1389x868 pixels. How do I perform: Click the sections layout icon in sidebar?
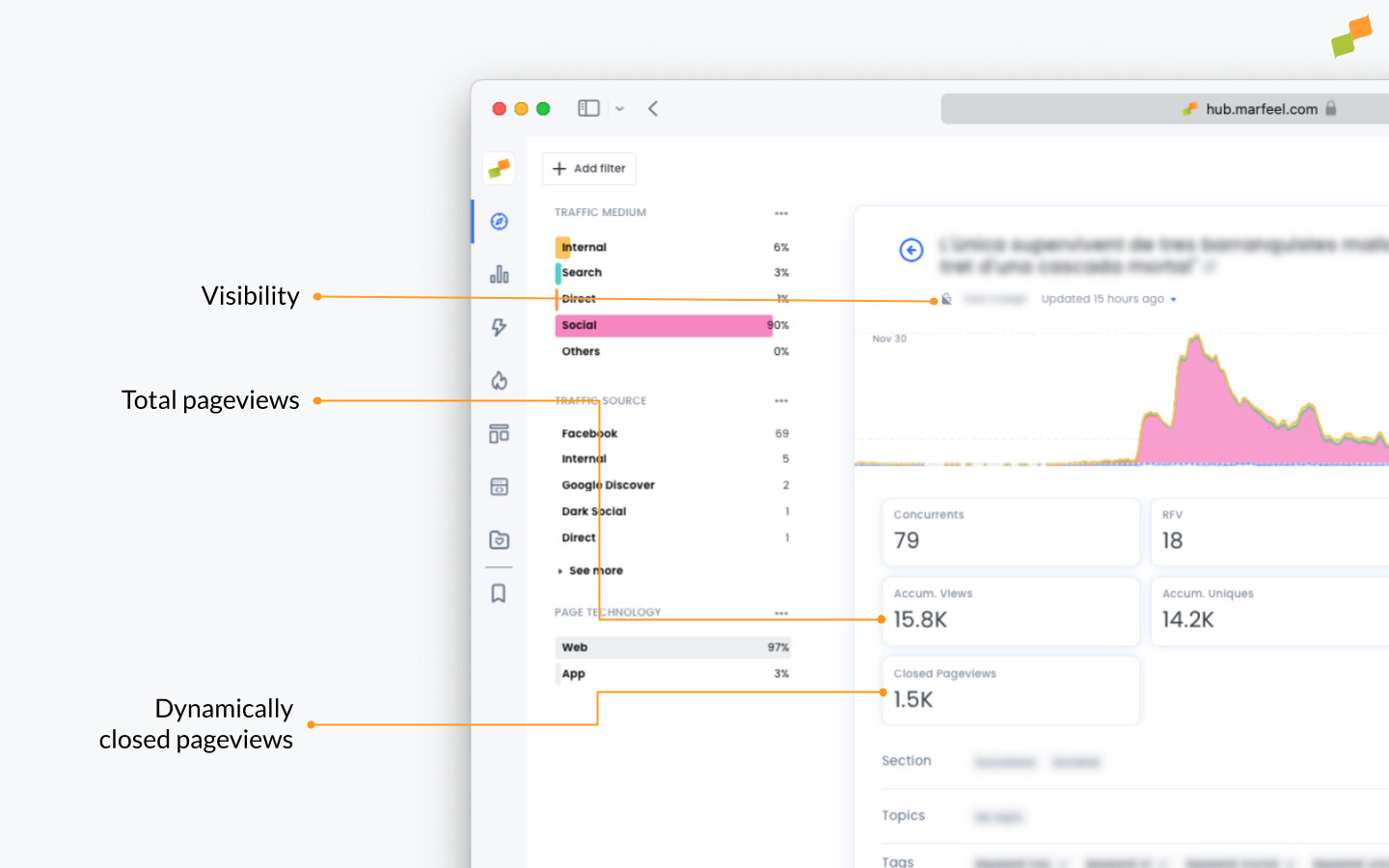pos(499,433)
